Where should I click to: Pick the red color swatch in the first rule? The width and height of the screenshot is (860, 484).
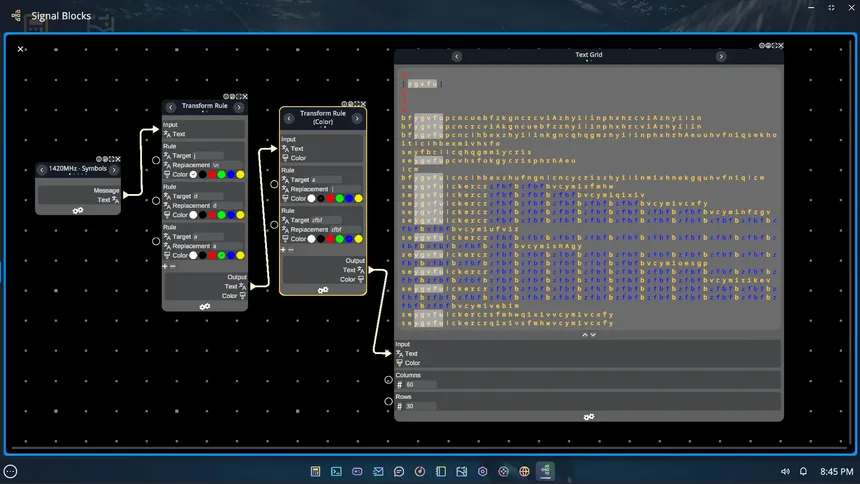point(213,173)
